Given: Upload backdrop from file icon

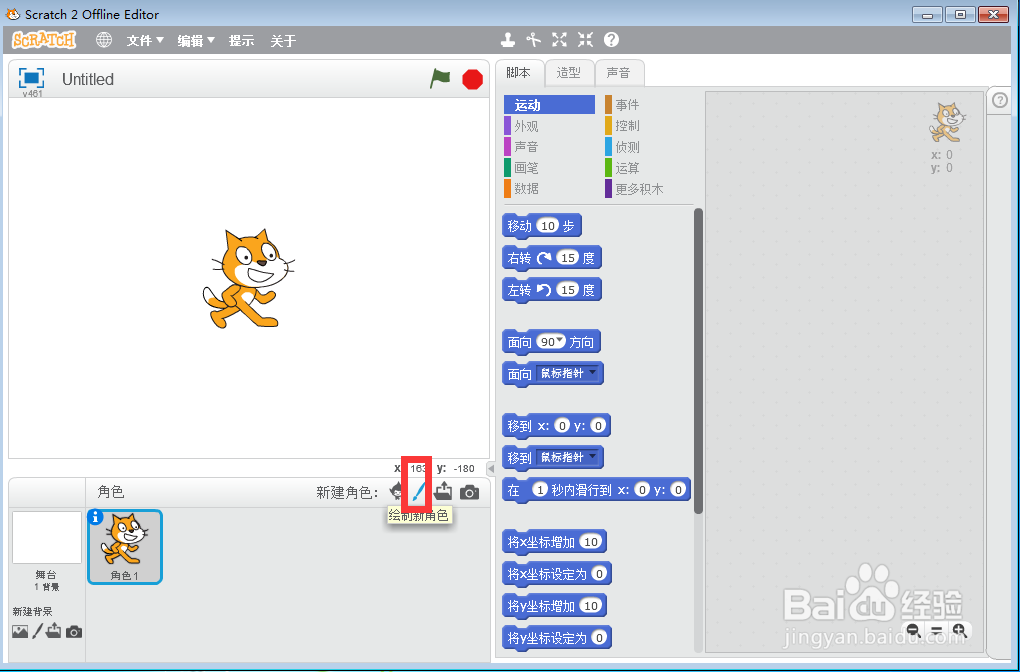Looking at the screenshot, I should click(54, 631).
